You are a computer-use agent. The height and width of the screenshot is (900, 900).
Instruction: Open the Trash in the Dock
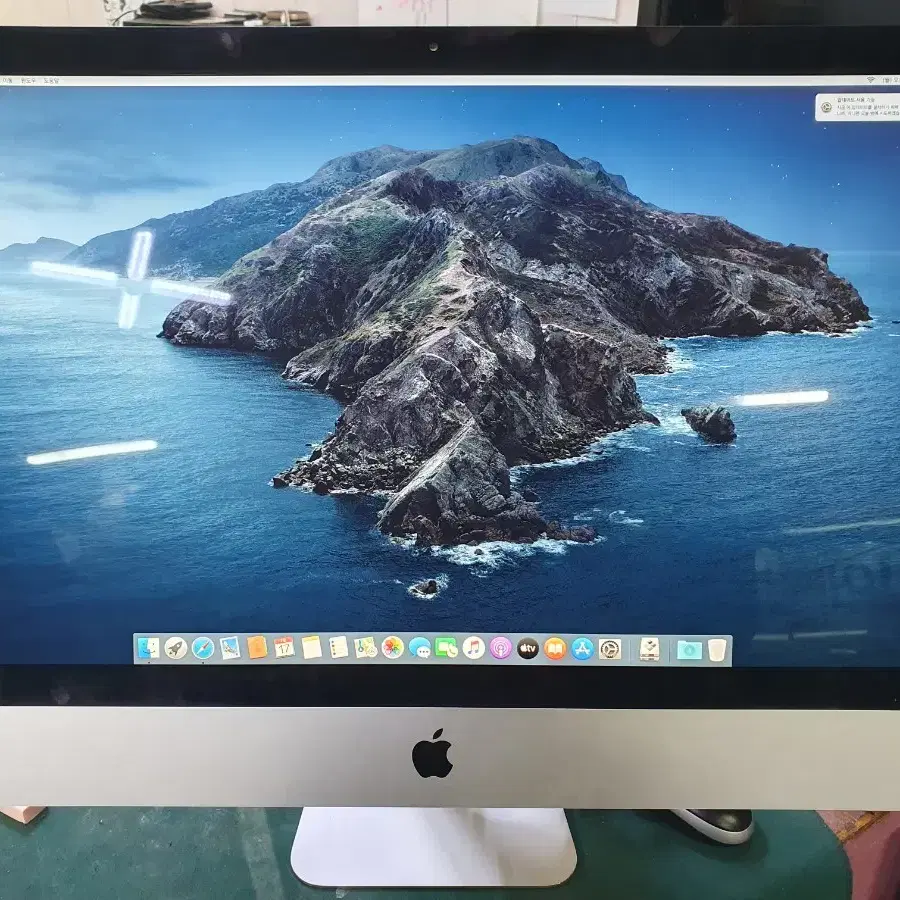click(717, 650)
